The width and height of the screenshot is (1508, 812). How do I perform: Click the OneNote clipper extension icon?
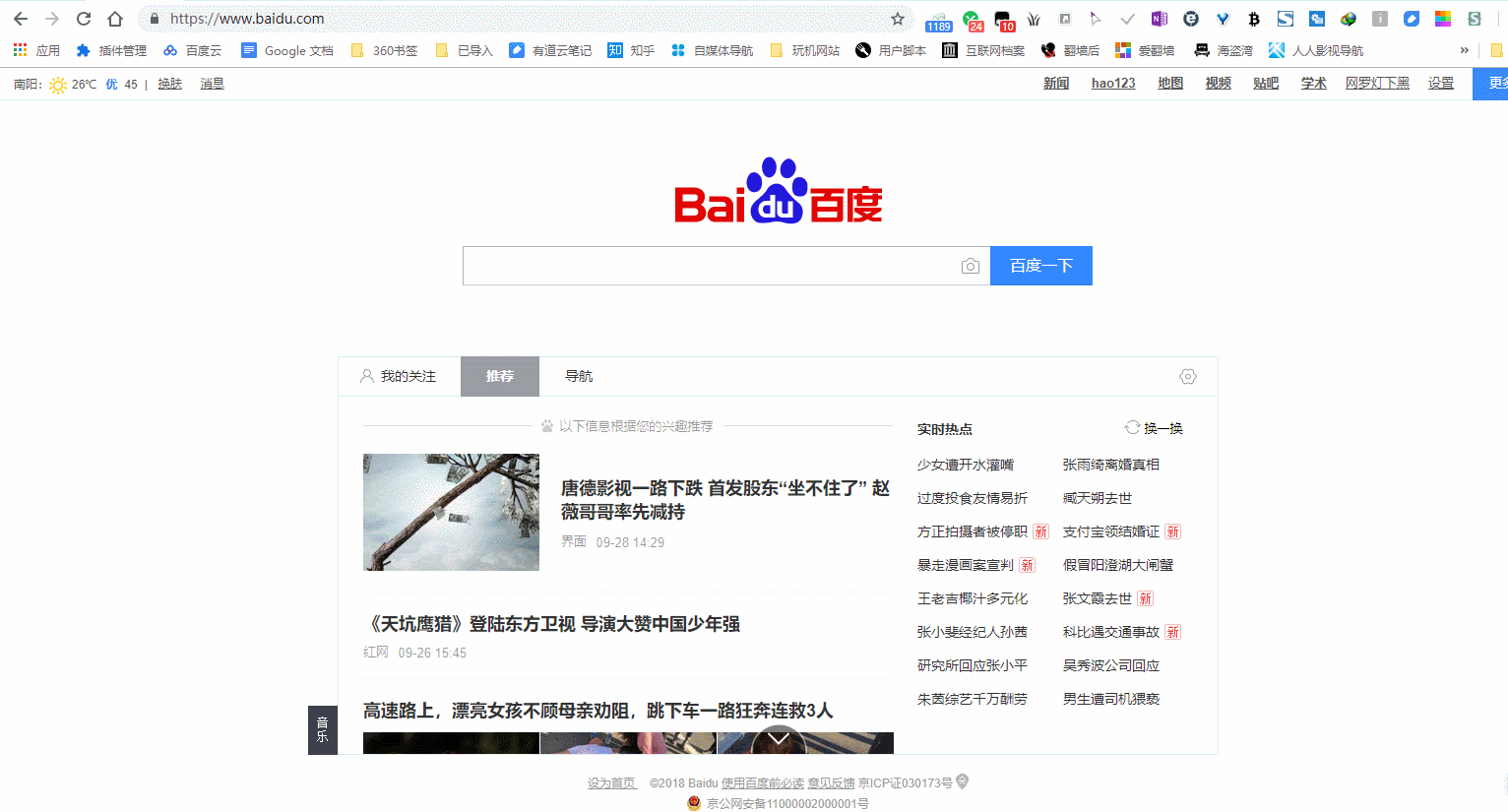[x=1159, y=19]
